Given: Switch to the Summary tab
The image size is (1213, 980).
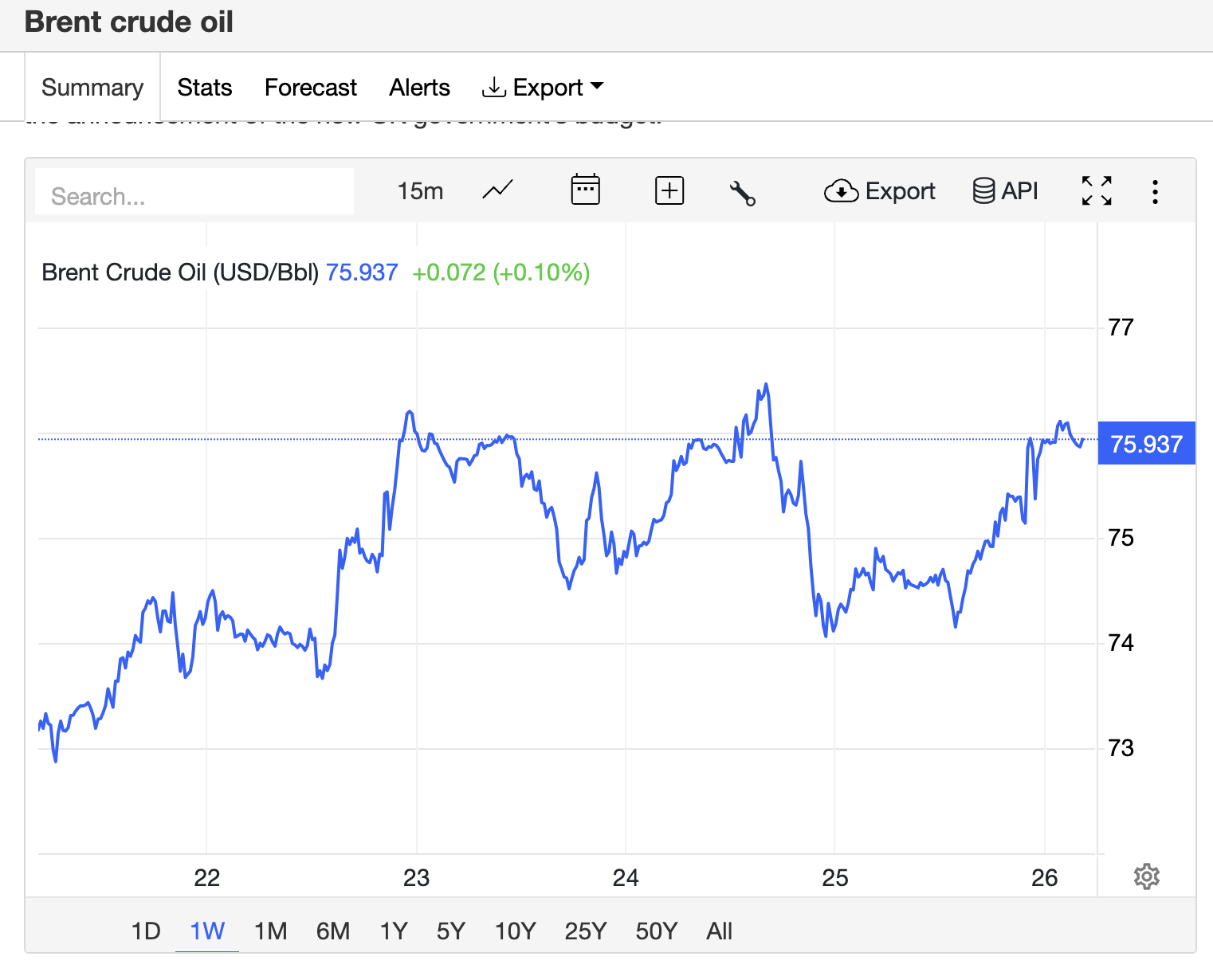Looking at the screenshot, I should [x=92, y=88].
